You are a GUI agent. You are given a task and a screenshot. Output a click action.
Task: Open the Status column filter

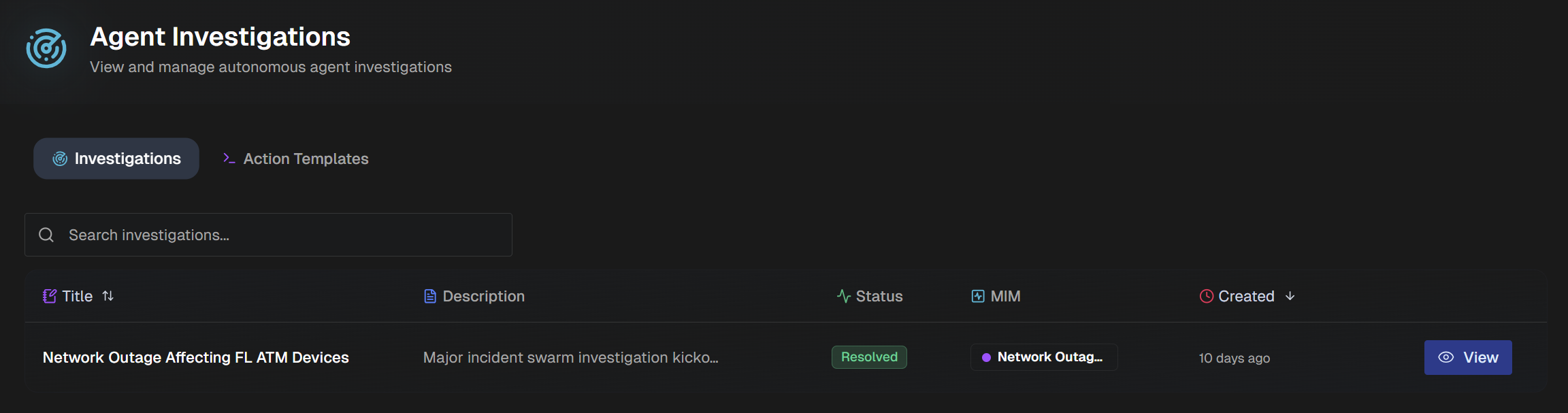tap(879, 296)
